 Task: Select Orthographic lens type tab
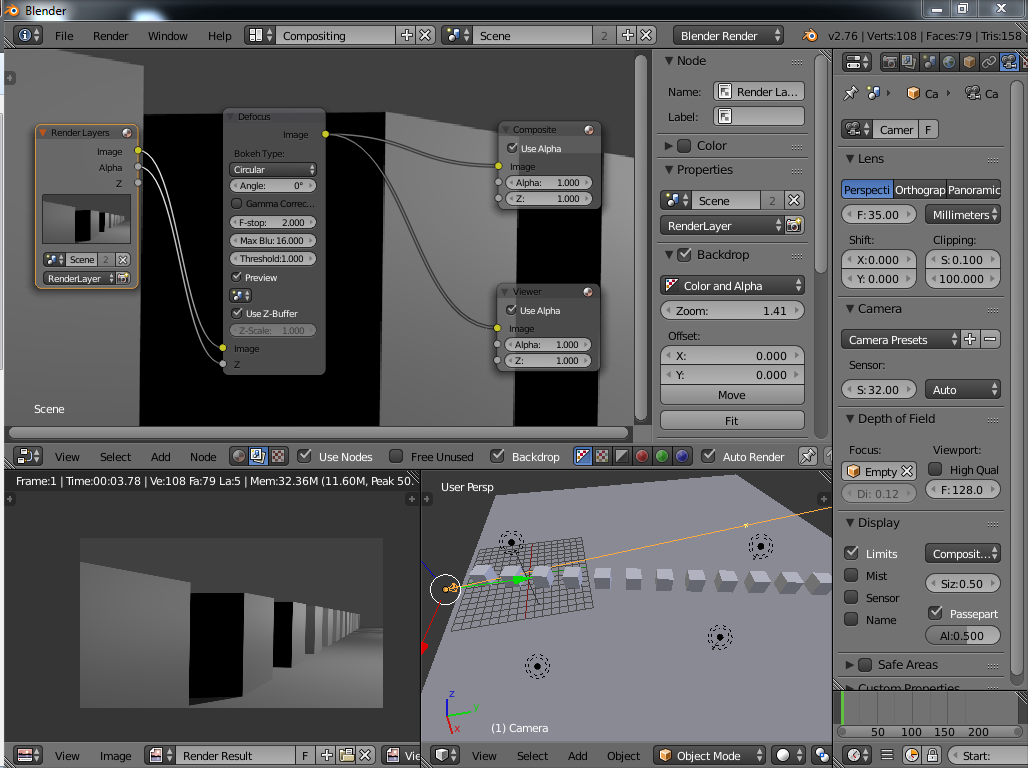pos(919,190)
